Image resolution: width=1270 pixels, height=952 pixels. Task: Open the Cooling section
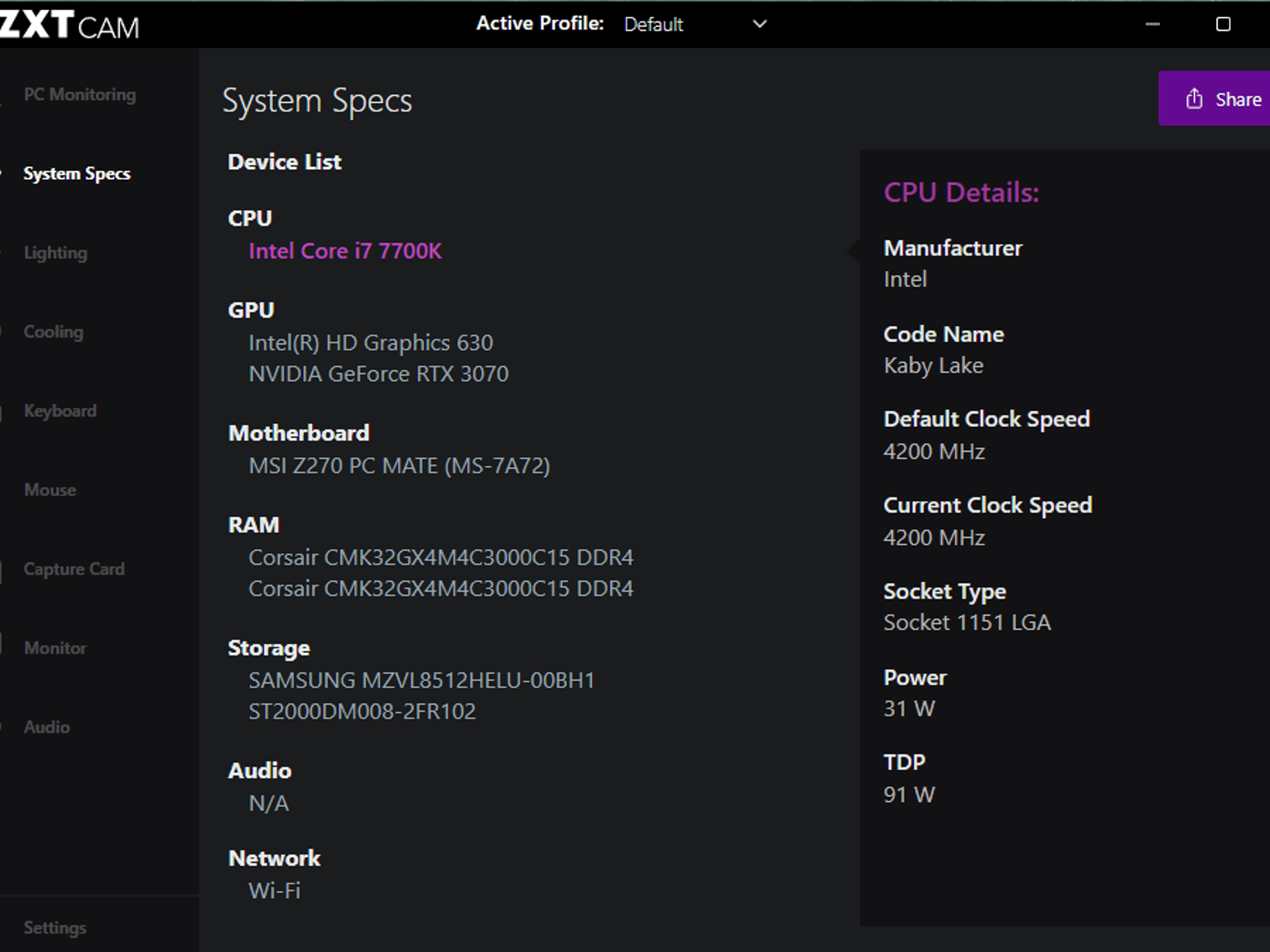click(x=53, y=332)
